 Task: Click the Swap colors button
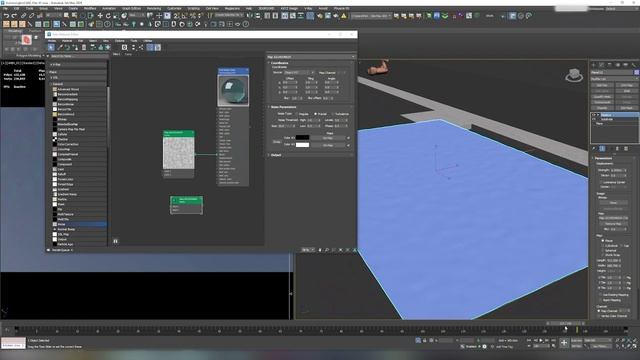point(277,142)
